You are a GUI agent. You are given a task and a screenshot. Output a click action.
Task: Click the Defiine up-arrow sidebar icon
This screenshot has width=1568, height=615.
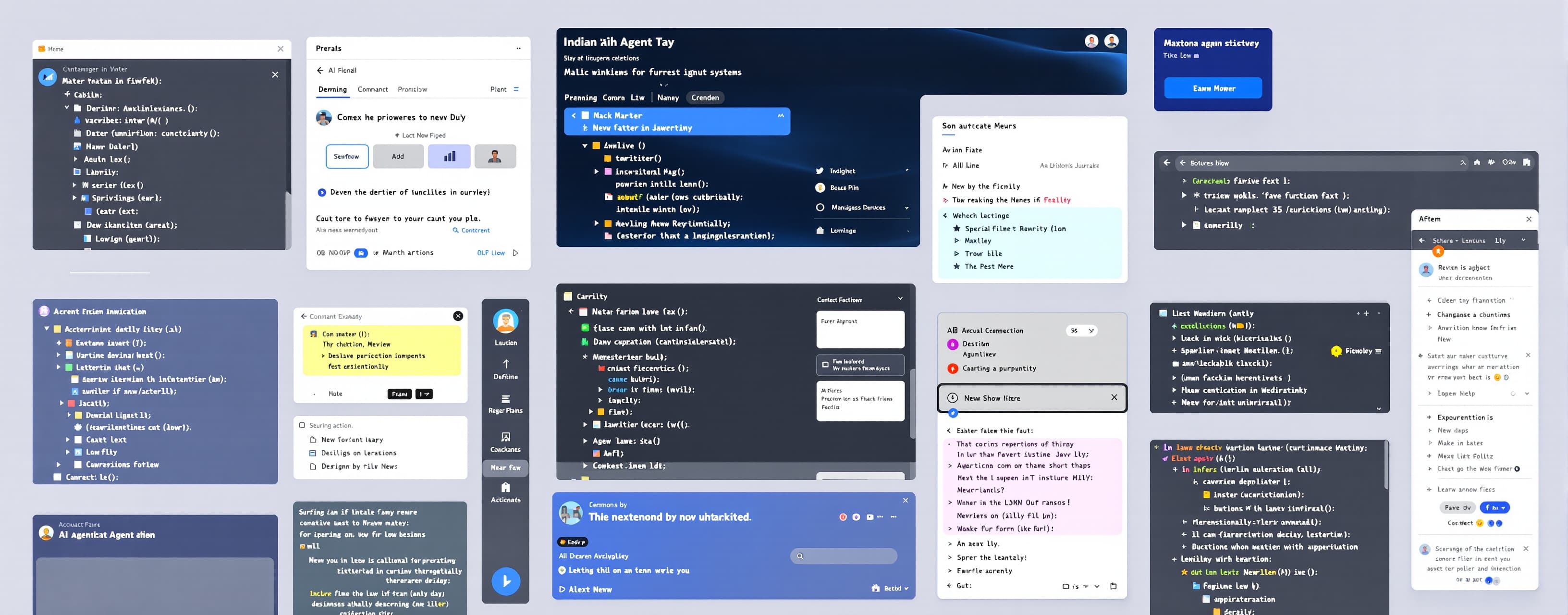click(x=506, y=364)
